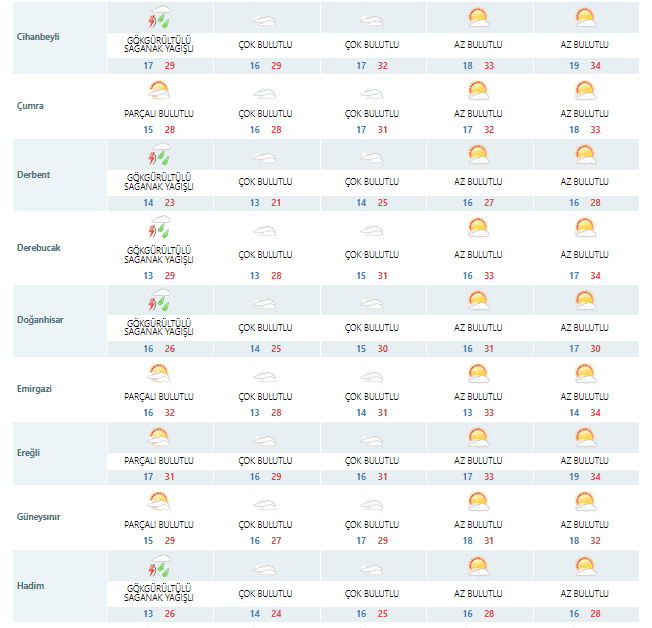Viewport: 652px width, 628px height.
Task: Click Emirgazi's partly cloudy sun icon
Action: (x=159, y=374)
